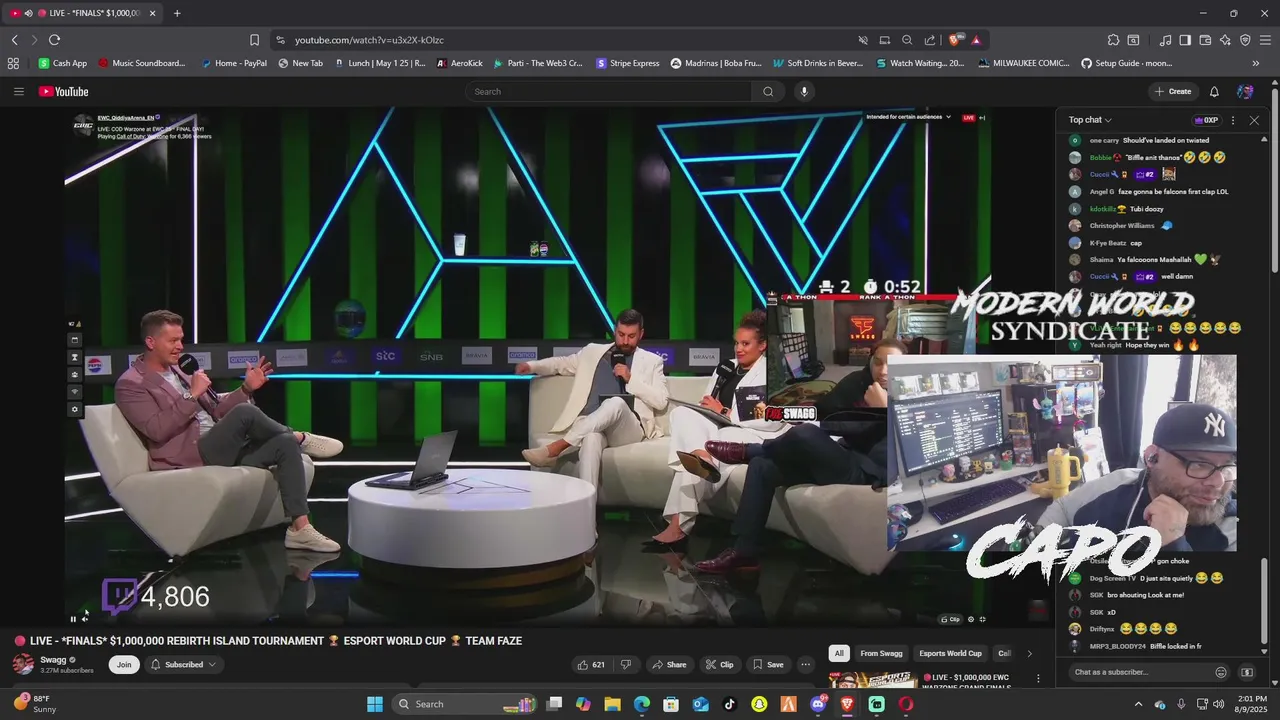Click the address bar URL
Screen dimensions: 1280x720
click(x=369, y=40)
